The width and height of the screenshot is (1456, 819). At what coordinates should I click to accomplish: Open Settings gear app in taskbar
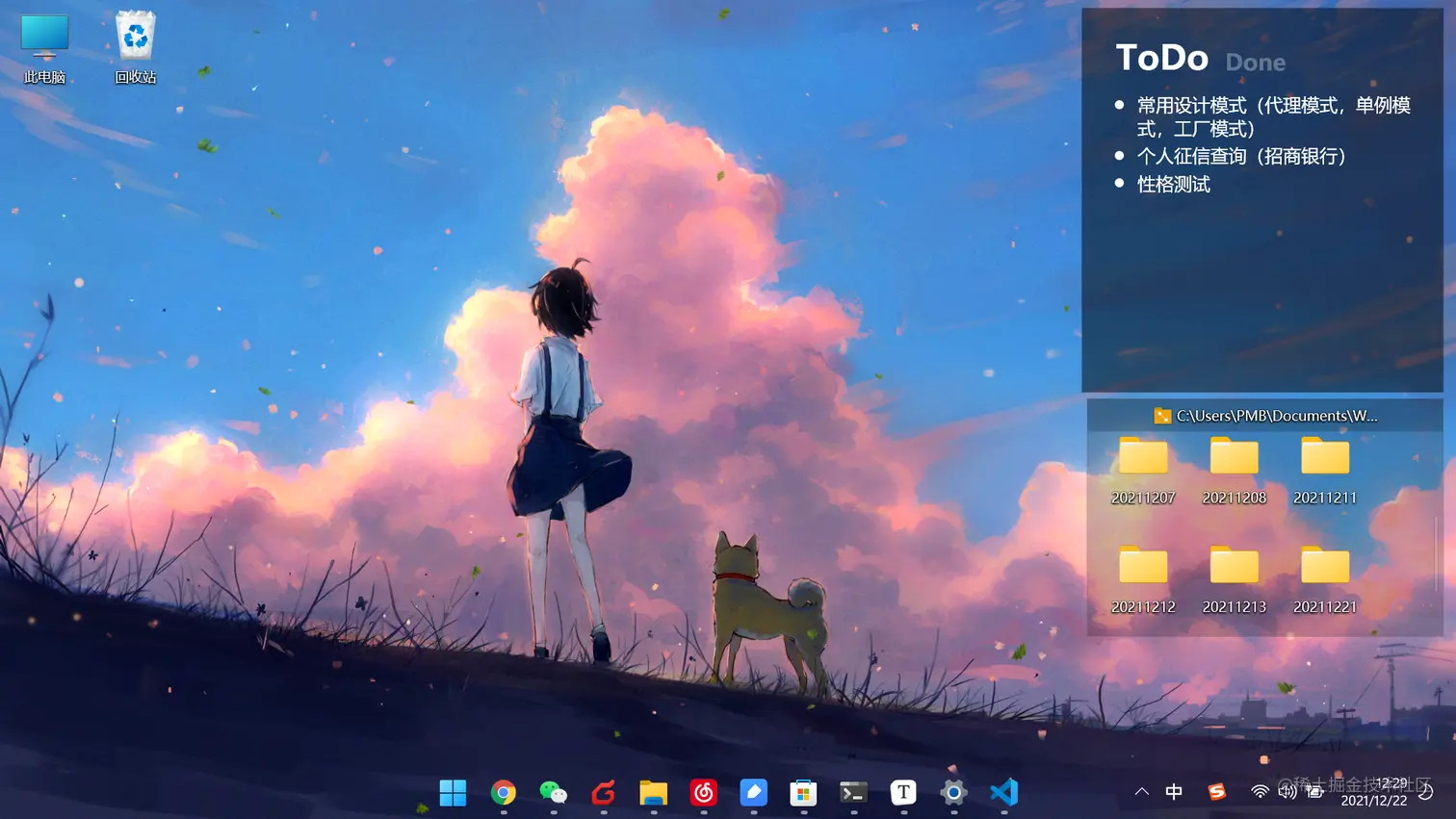click(x=953, y=793)
